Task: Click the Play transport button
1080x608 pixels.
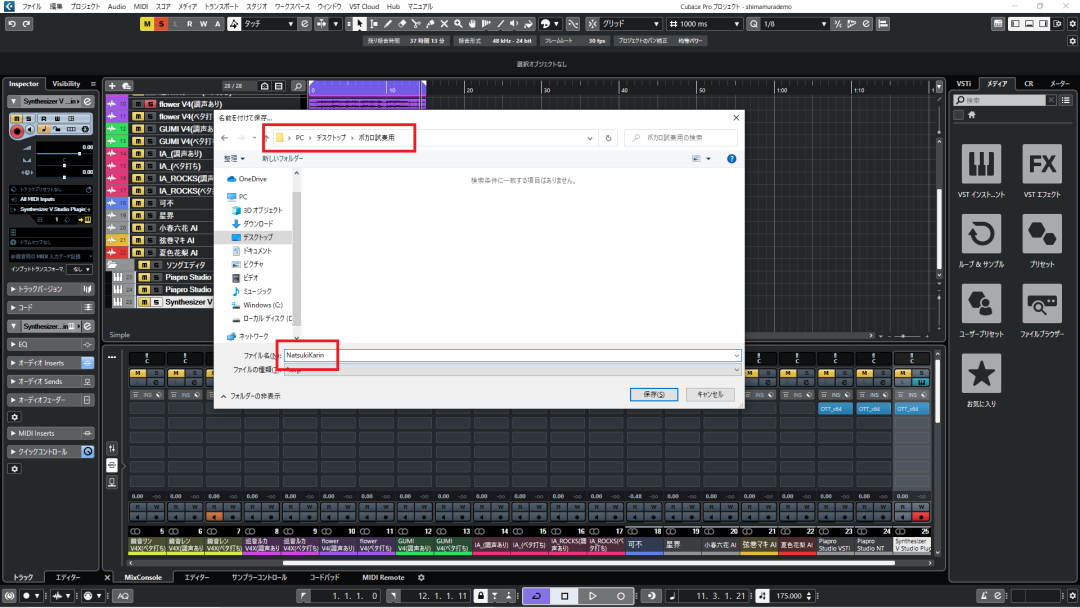Action: pyautogui.click(x=592, y=596)
